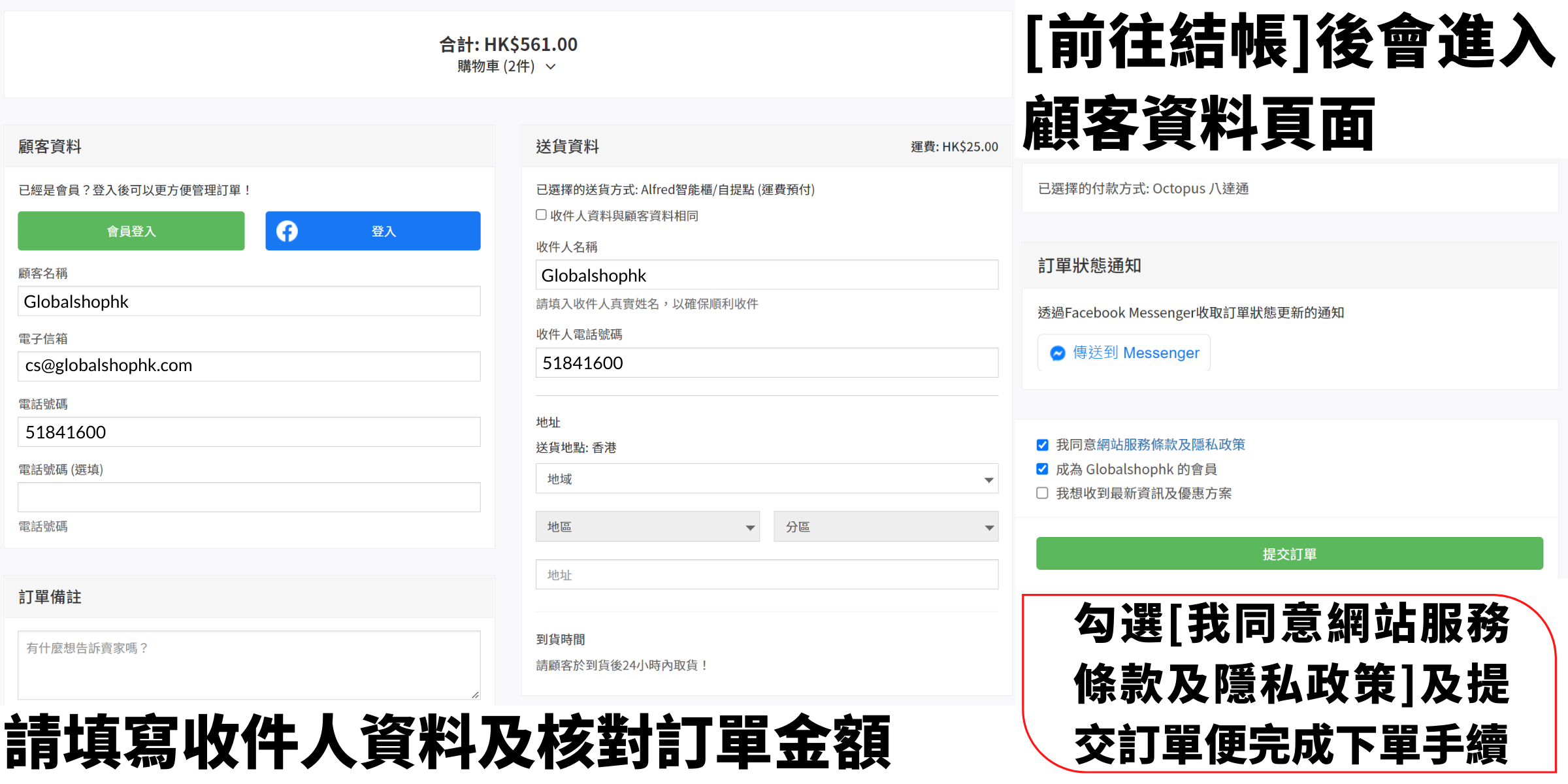Submit order with 提交訂單 button
Viewport: 1568px width, 784px height.
click(1289, 554)
